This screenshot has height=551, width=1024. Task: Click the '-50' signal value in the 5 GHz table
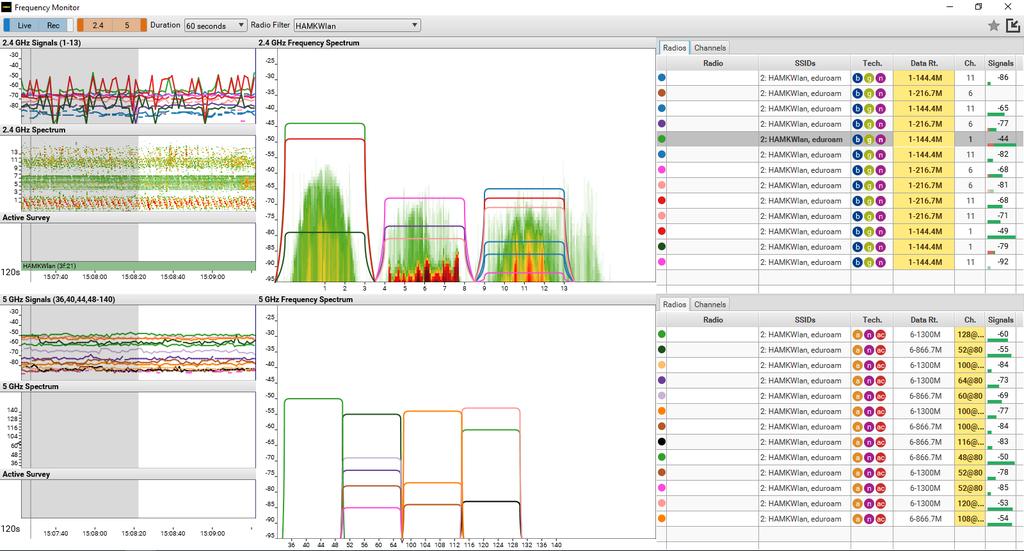[1002, 457]
